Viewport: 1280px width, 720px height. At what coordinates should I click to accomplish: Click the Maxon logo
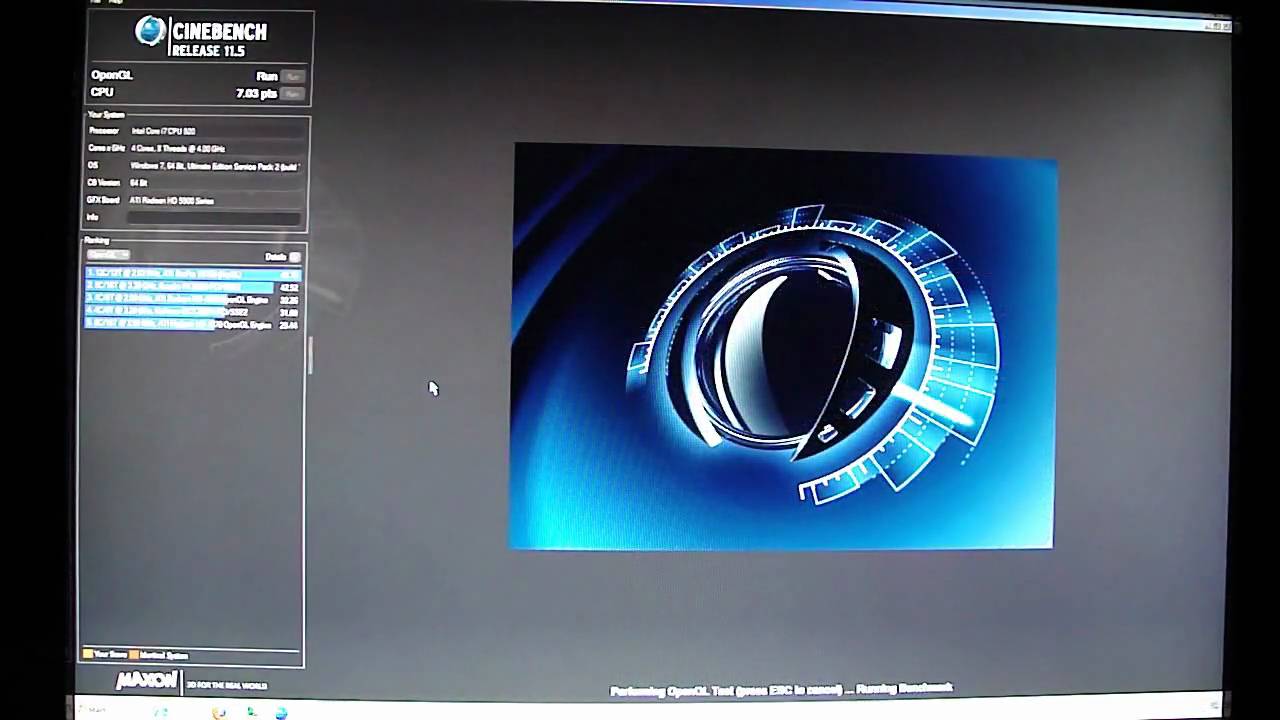tap(147, 681)
